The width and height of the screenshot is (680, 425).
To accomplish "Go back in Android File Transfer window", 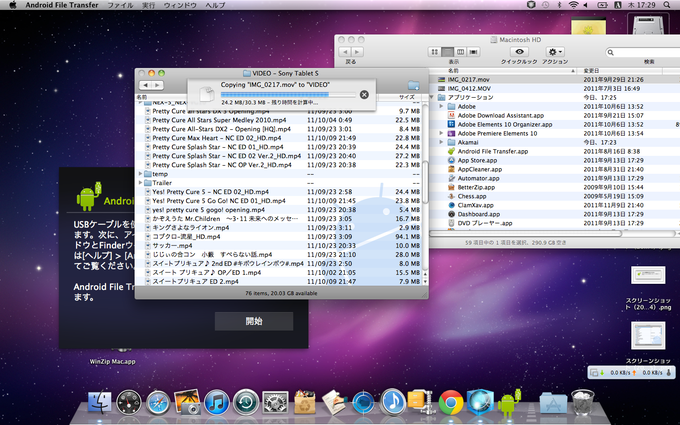I will click(146, 85).
